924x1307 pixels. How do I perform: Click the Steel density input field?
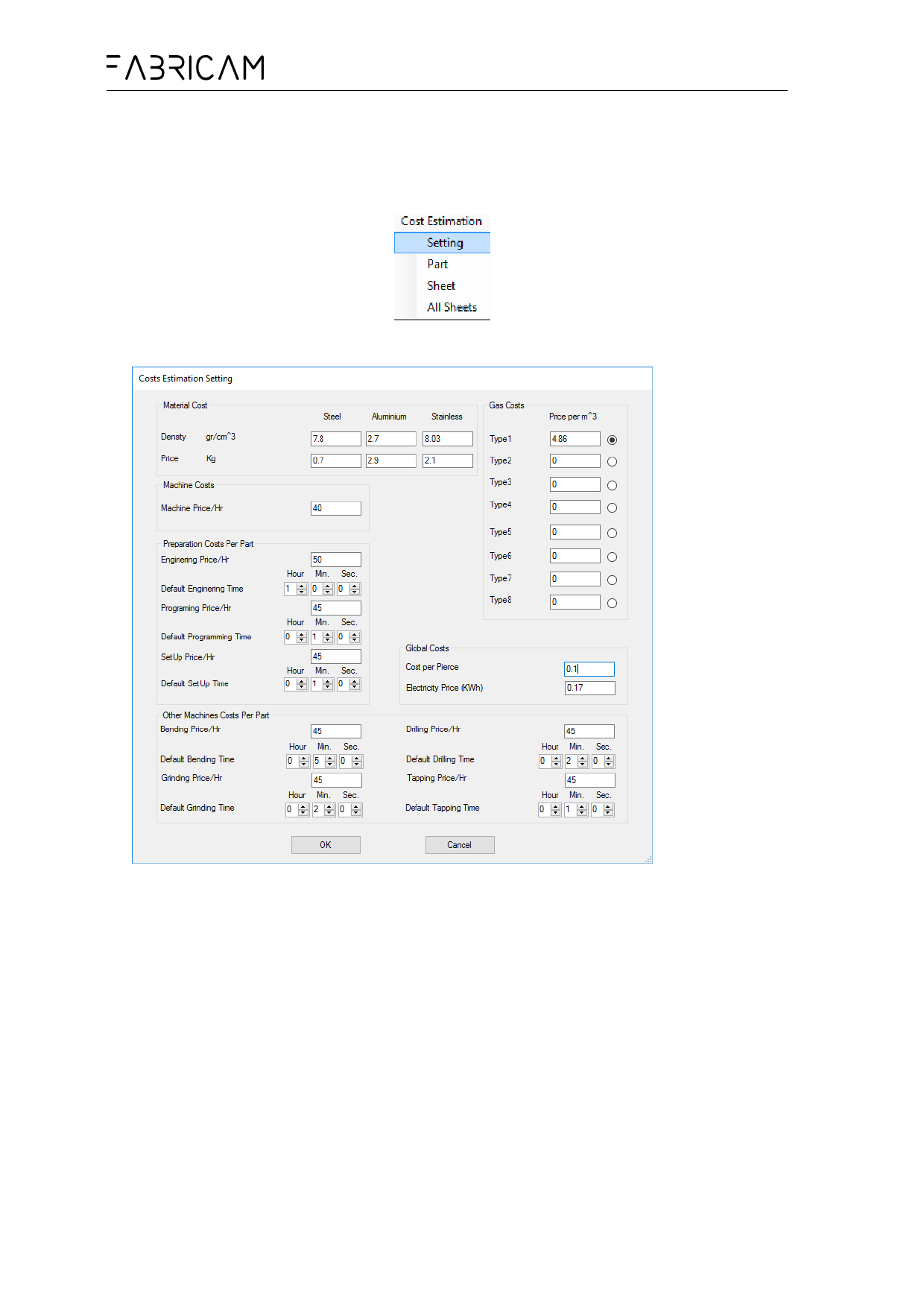coord(335,439)
